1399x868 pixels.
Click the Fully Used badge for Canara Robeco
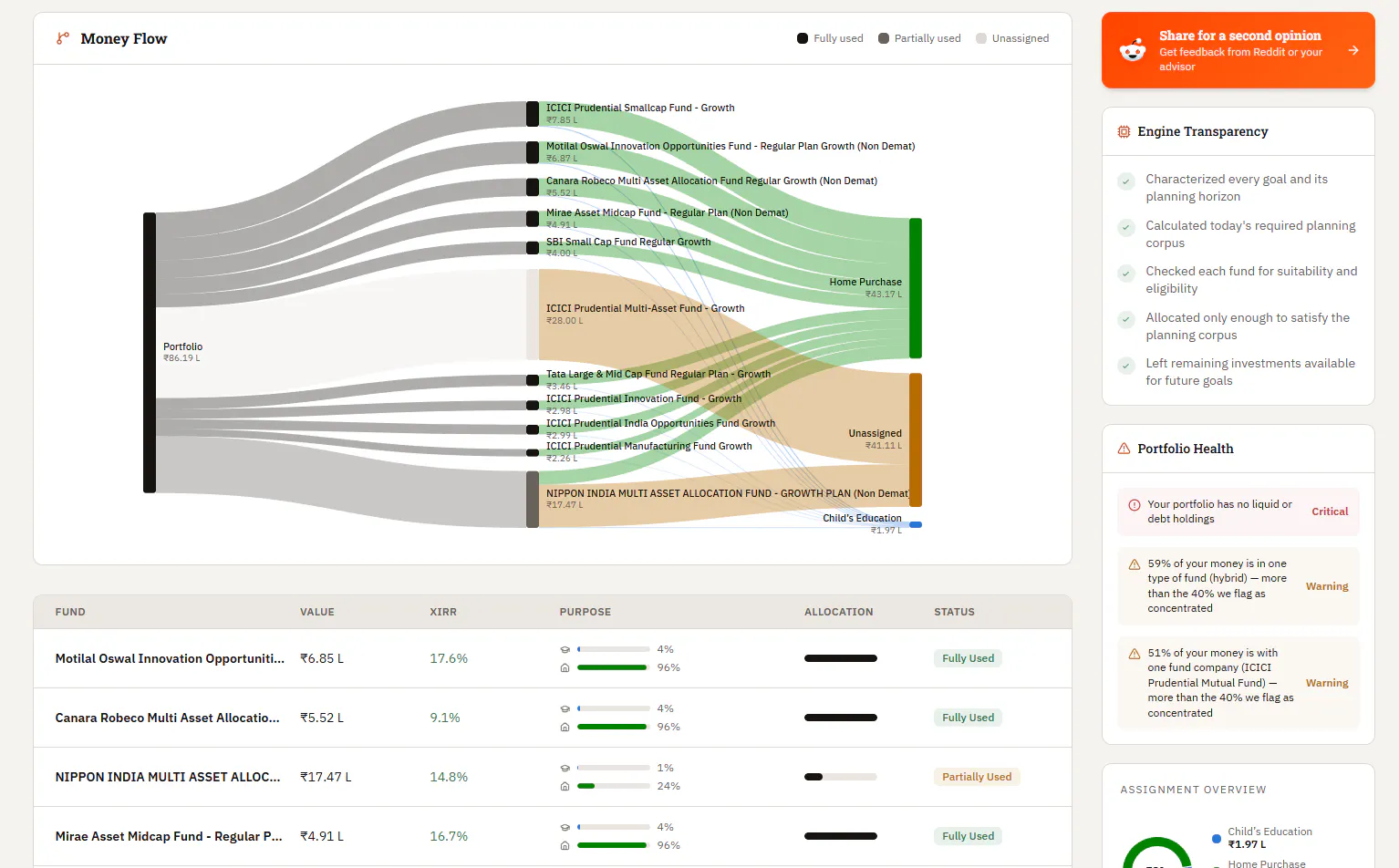pyautogui.click(x=969, y=718)
